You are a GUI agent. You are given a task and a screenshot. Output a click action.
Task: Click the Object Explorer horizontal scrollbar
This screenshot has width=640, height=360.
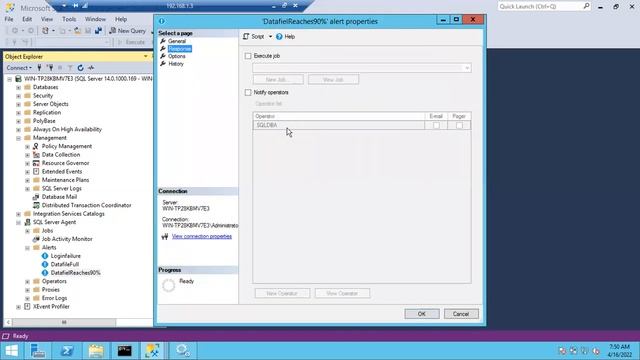(x=64, y=322)
